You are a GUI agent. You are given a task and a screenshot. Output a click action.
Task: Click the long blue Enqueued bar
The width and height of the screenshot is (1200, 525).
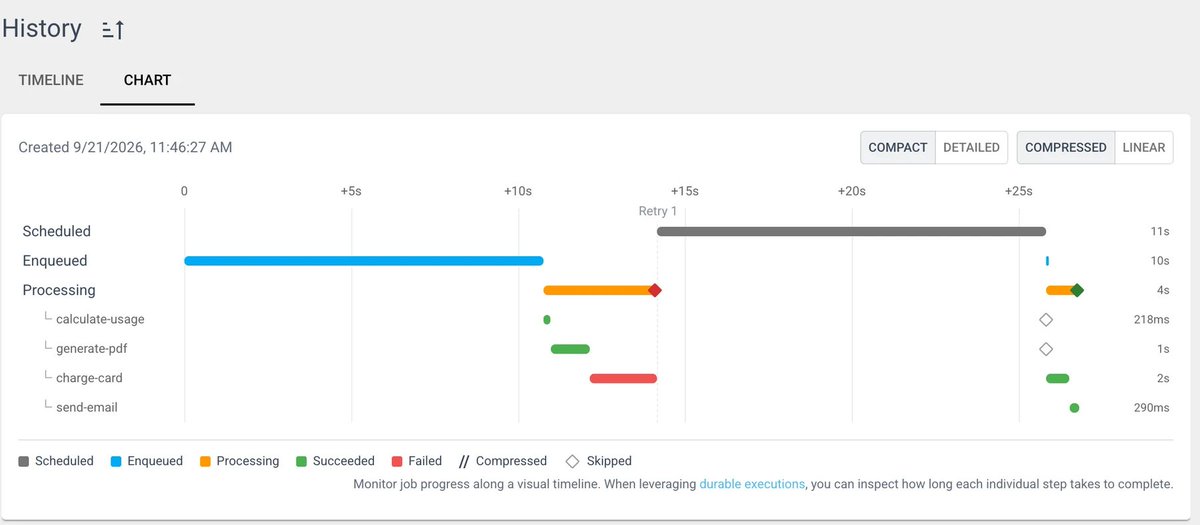[364, 261]
